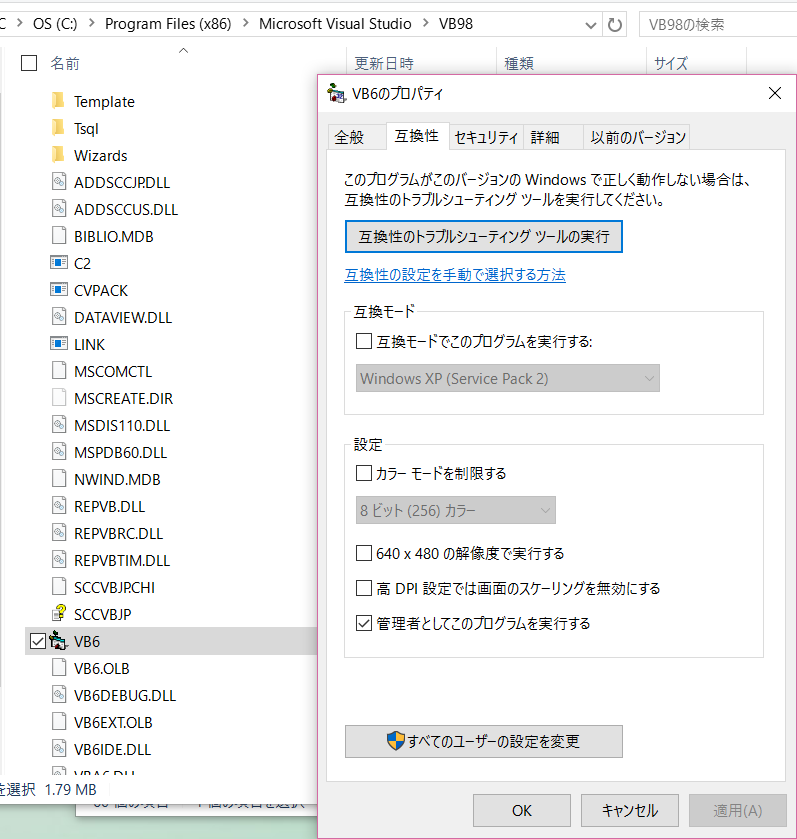This screenshot has height=839, width=797.
Task: Click the CVPACK application icon
Action: (x=59, y=290)
